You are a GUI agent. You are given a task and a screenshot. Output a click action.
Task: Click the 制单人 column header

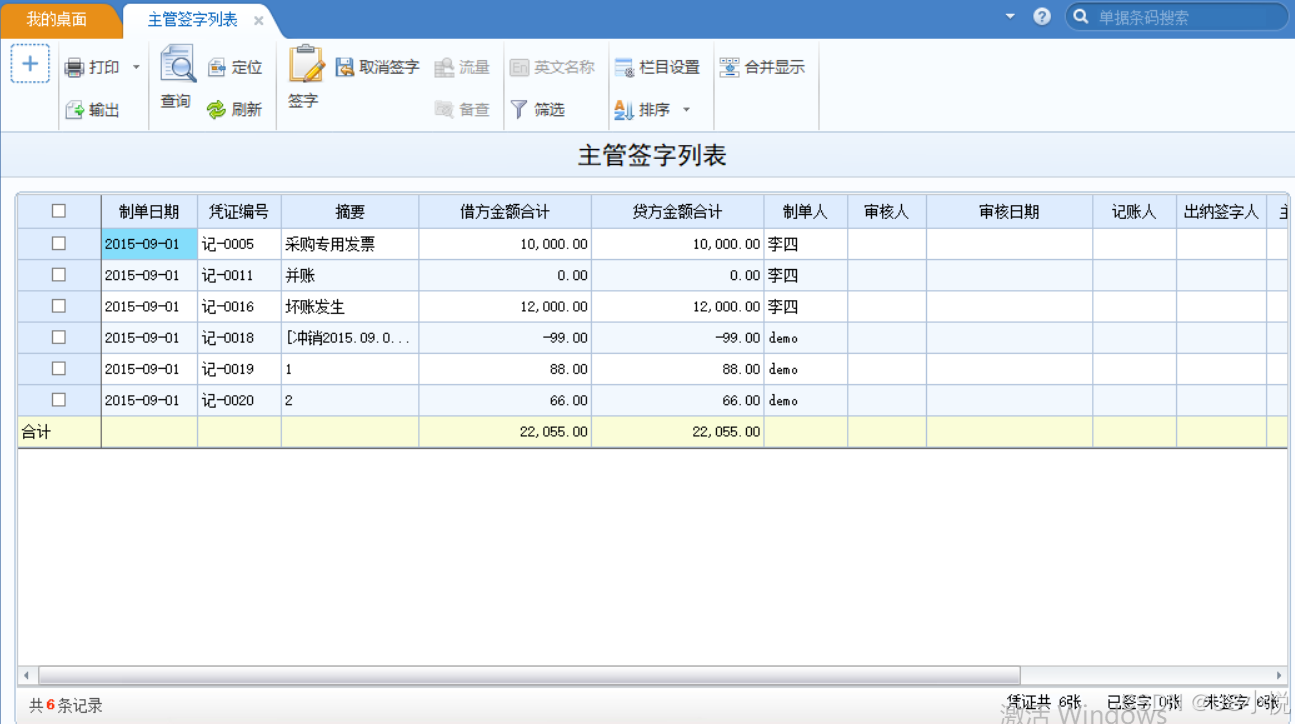pyautogui.click(x=806, y=211)
